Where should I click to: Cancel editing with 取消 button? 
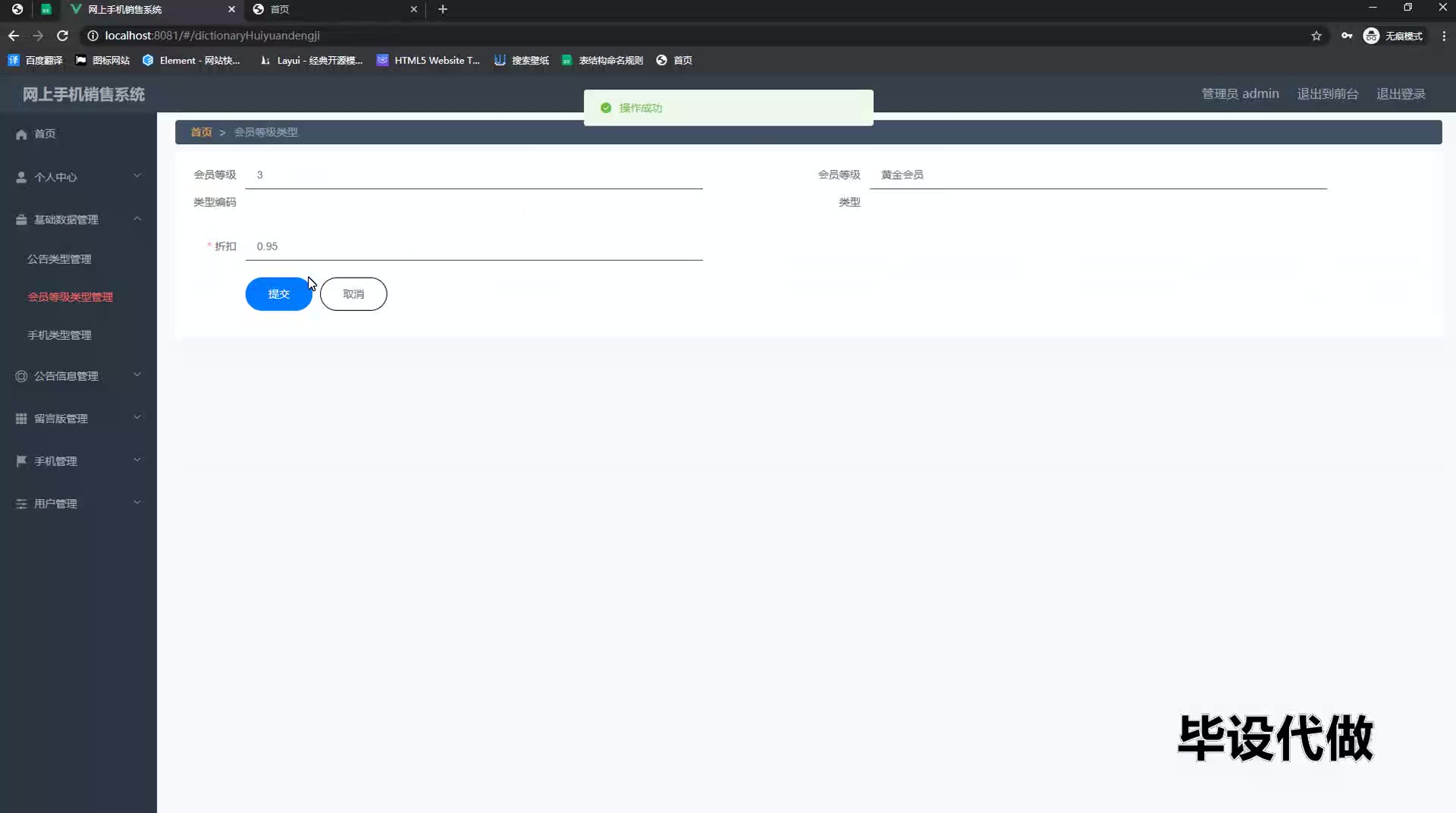pos(353,294)
